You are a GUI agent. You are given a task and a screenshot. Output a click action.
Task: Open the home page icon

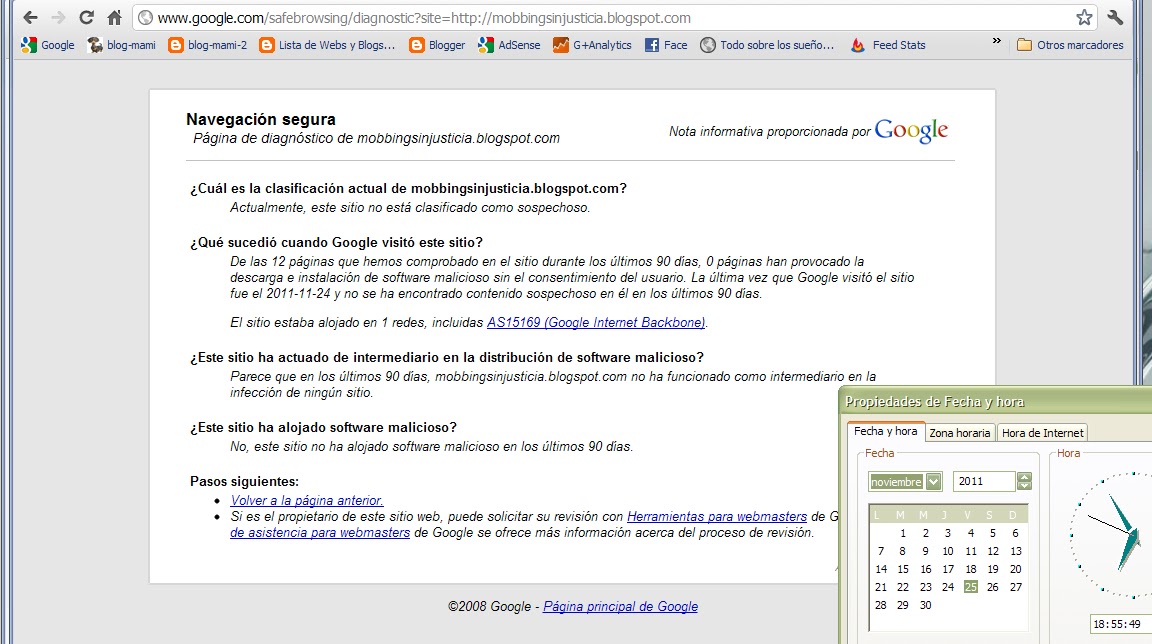click(x=114, y=18)
